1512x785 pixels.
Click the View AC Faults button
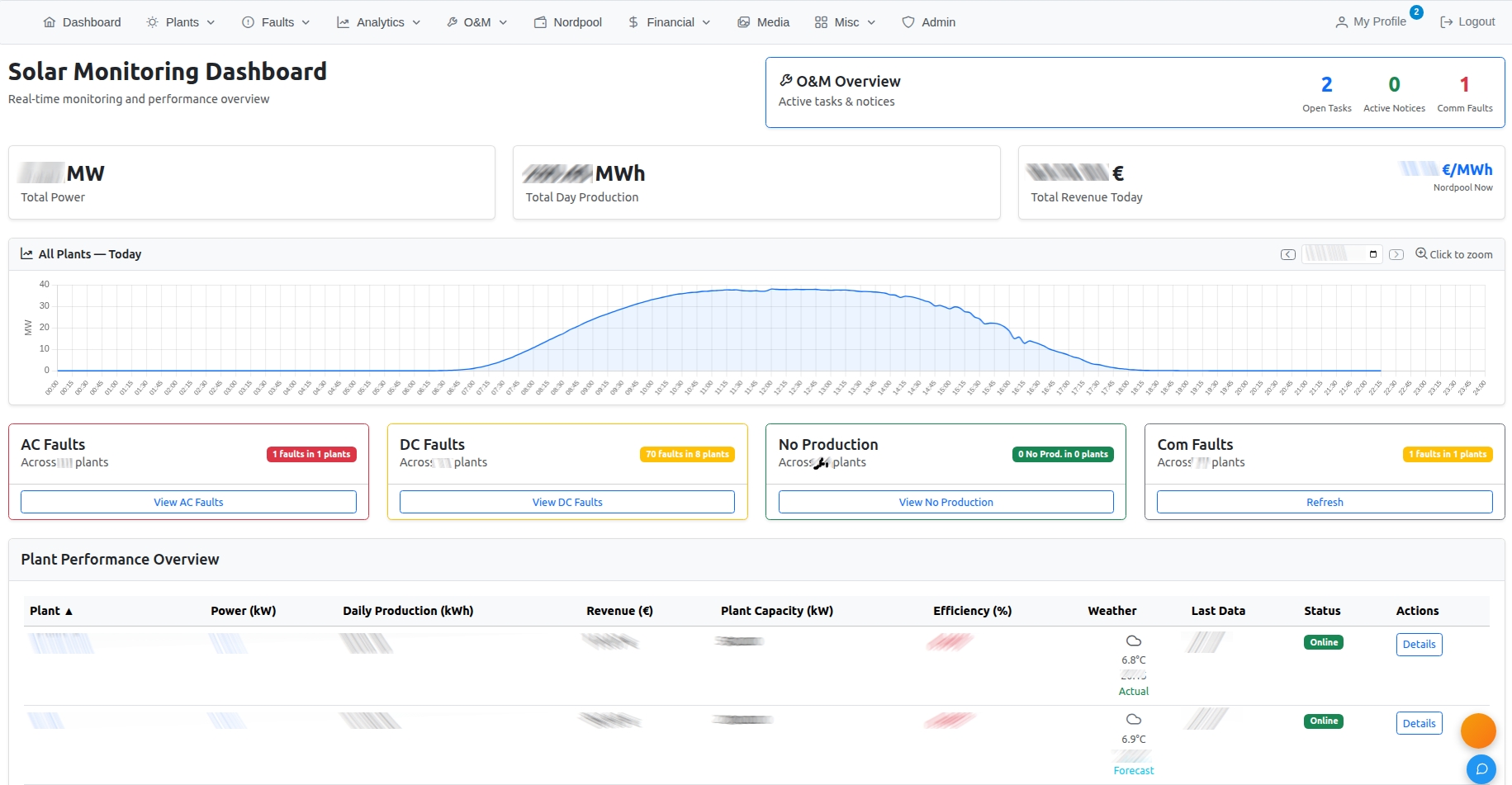[188, 502]
